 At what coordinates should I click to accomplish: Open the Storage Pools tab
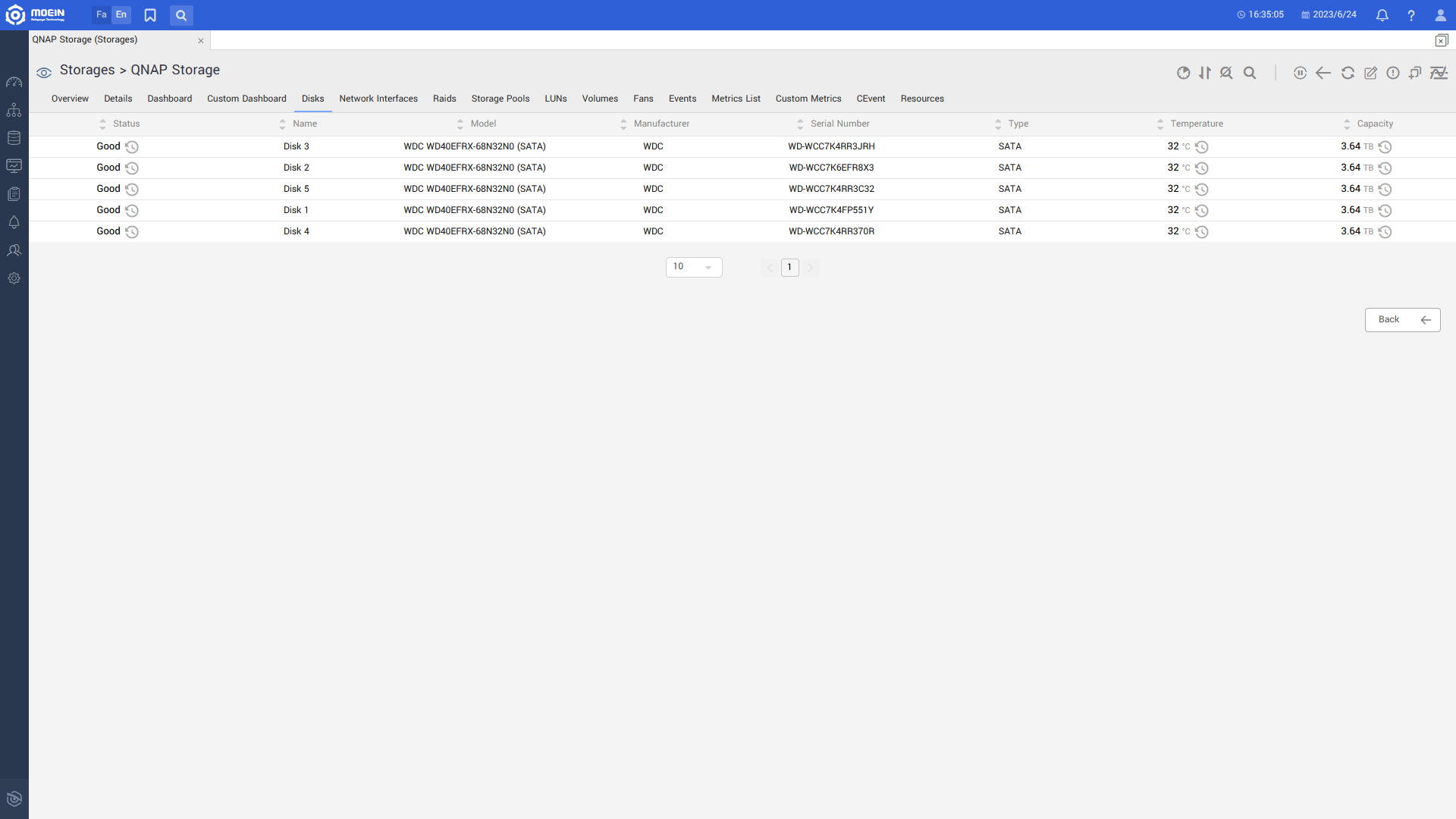point(500,99)
